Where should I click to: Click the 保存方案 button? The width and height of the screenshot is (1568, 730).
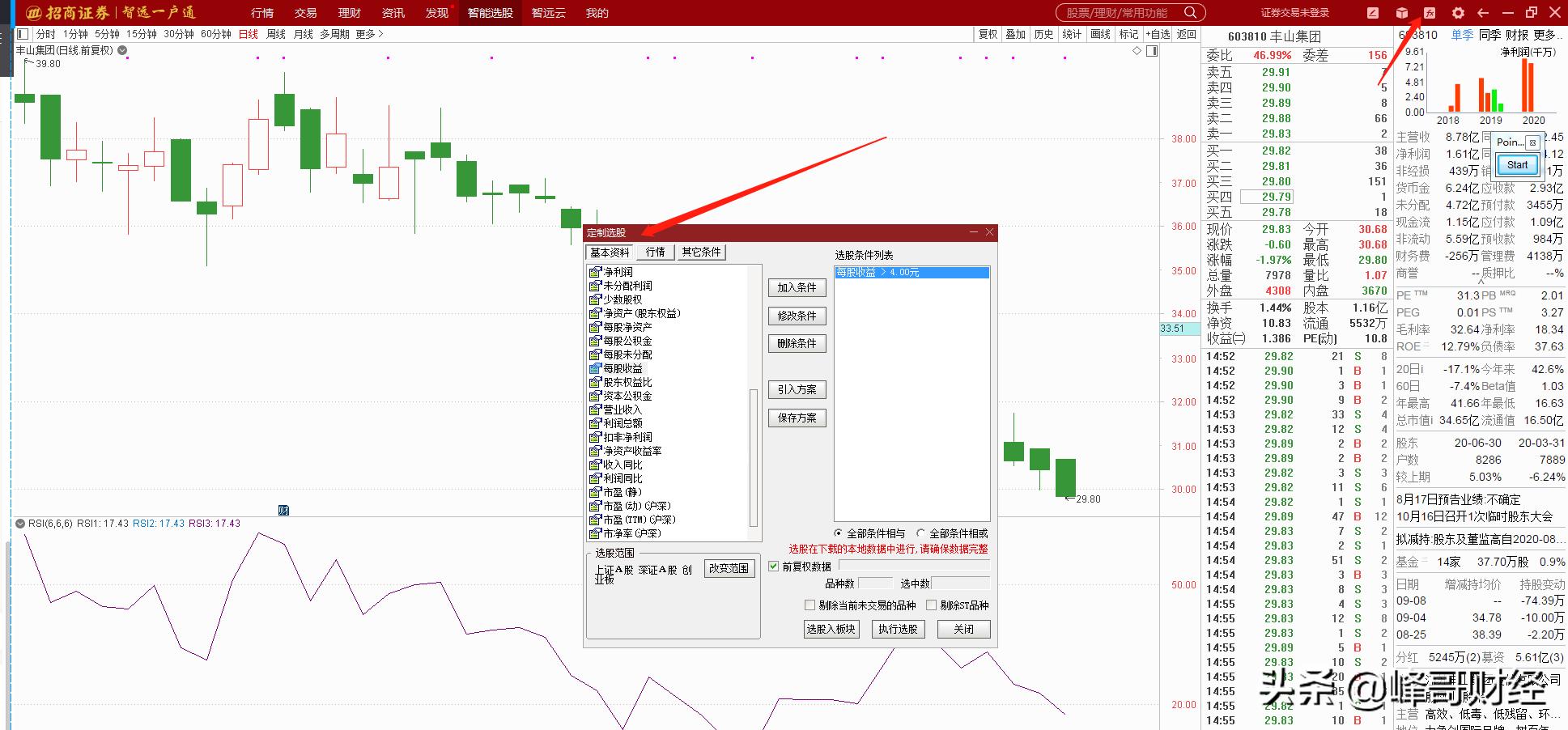click(797, 418)
